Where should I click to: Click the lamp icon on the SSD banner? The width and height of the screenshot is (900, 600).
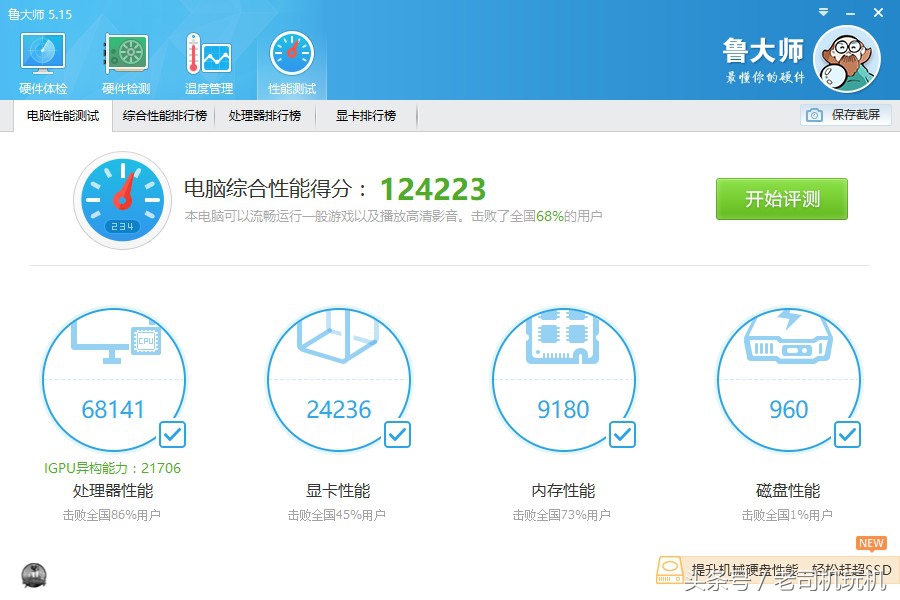[x=668, y=570]
